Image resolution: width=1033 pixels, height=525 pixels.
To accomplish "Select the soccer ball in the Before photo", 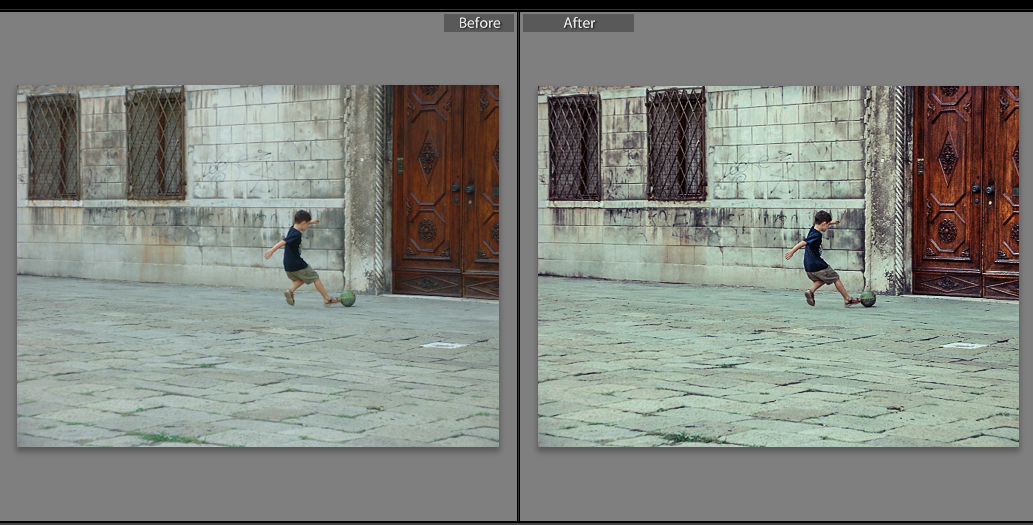I will point(347,298).
